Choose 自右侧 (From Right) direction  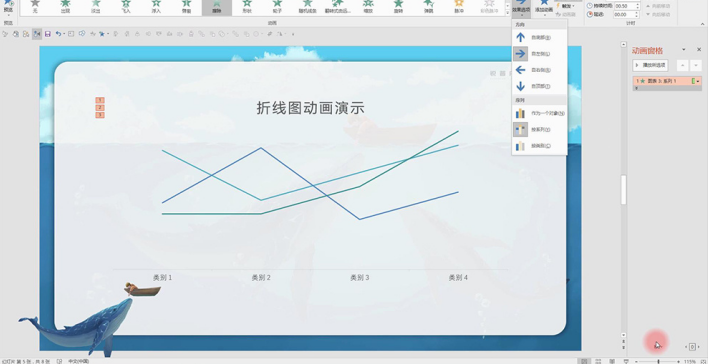pos(540,70)
